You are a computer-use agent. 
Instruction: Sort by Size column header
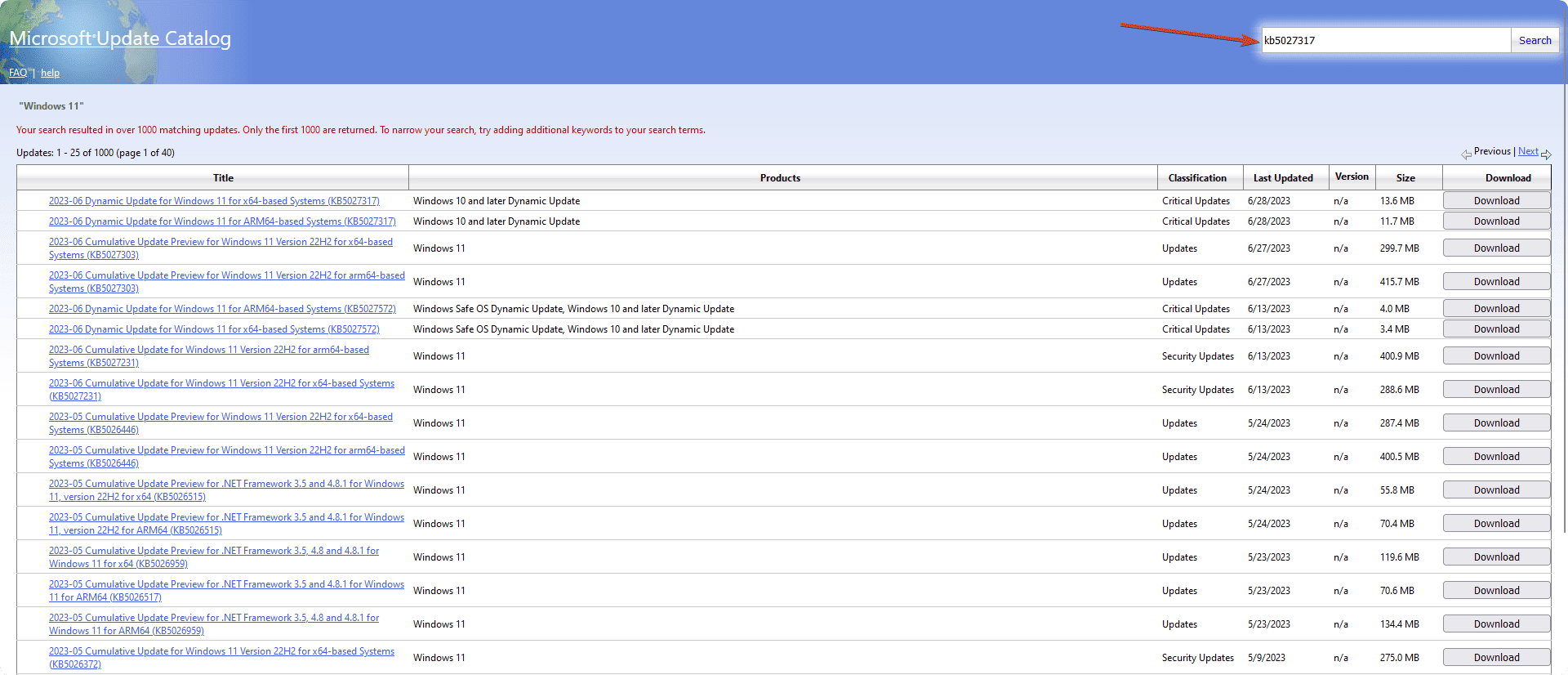pyautogui.click(x=1405, y=178)
